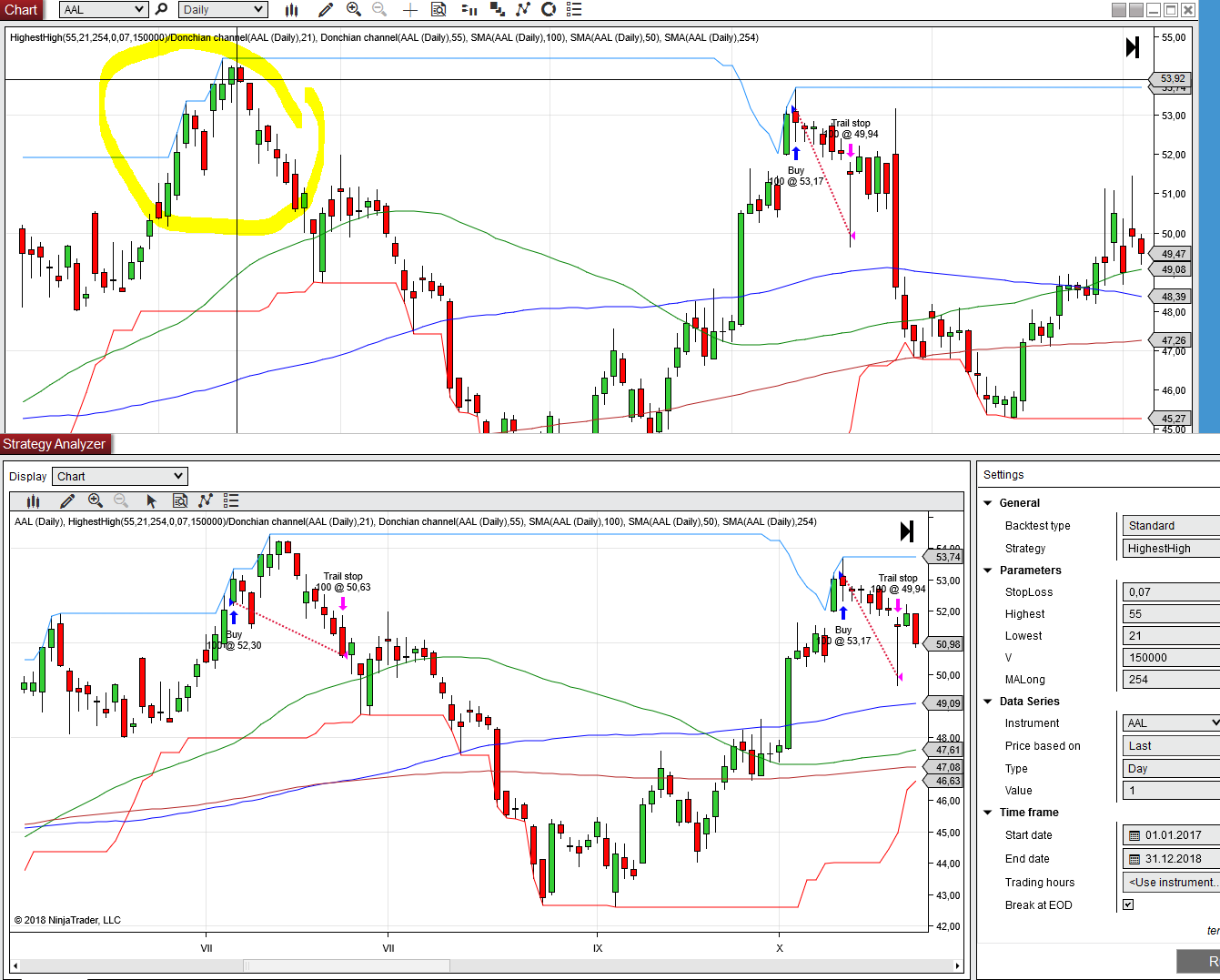Enable crosshair in top Chart toolbar
This screenshot has width=1220, height=980.
[410, 9]
